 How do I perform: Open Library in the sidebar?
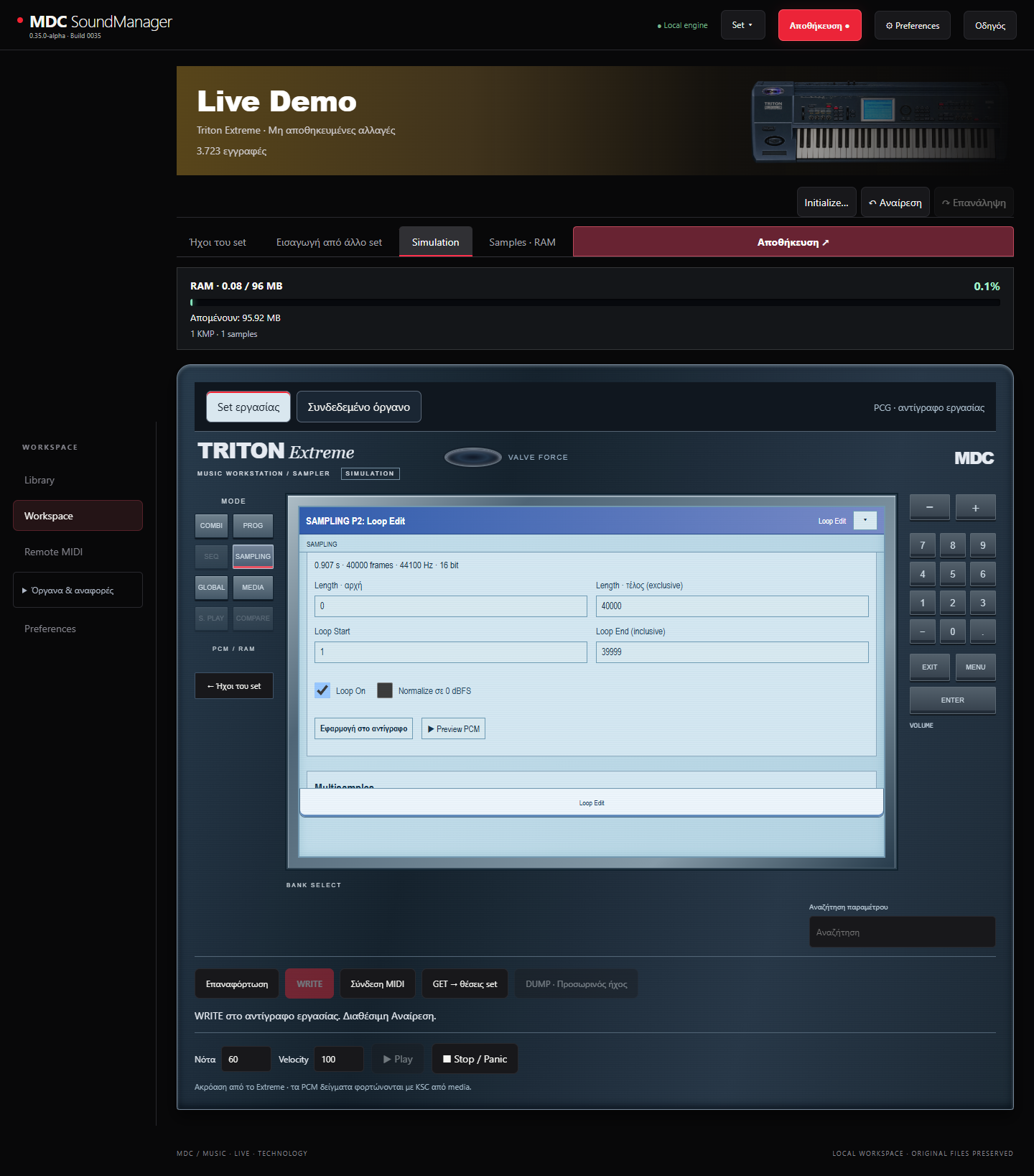click(78, 480)
